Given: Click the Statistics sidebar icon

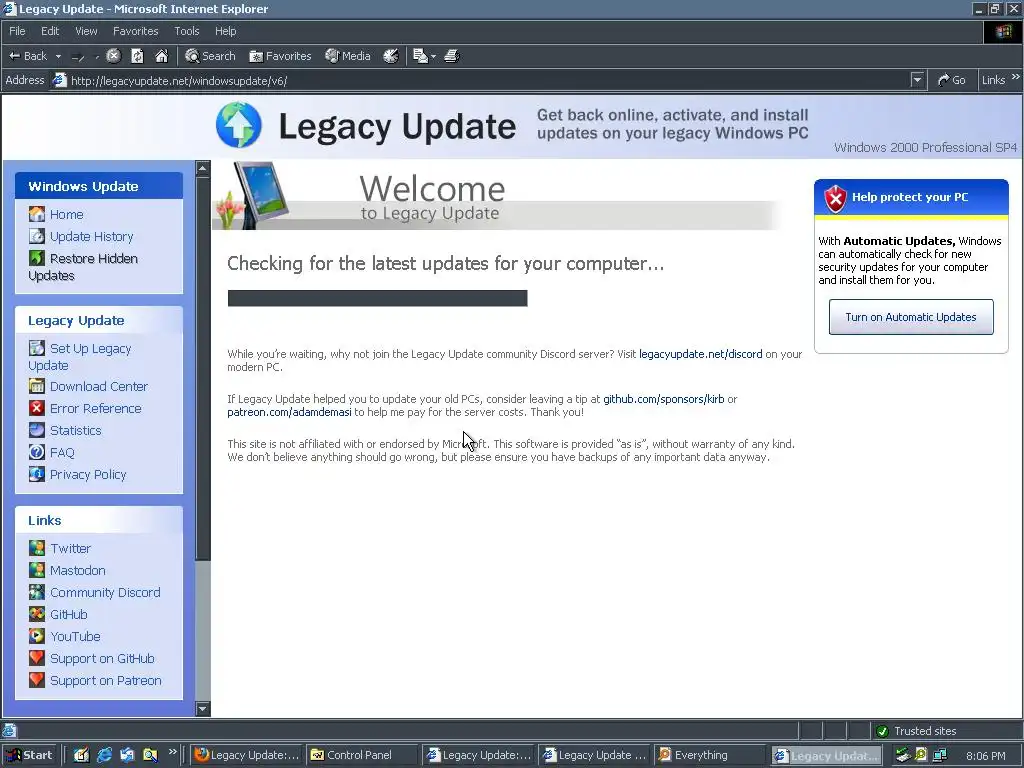Looking at the screenshot, I should click(x=37, y=430).
